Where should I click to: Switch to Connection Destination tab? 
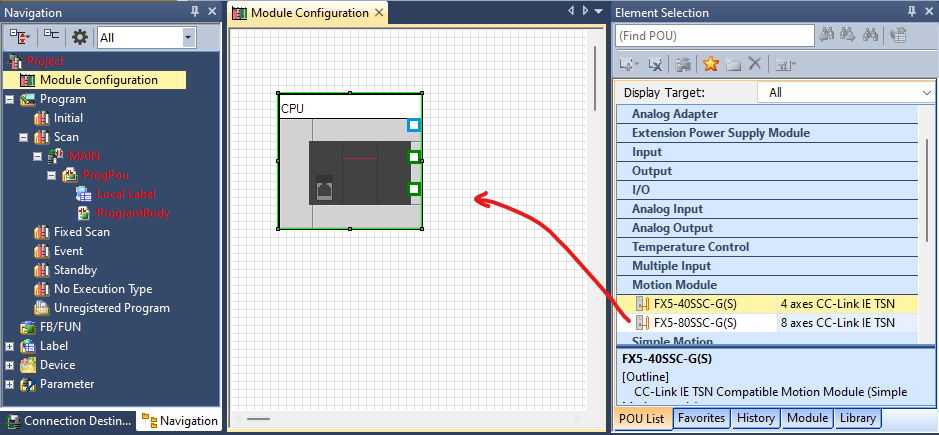(69, 421)
